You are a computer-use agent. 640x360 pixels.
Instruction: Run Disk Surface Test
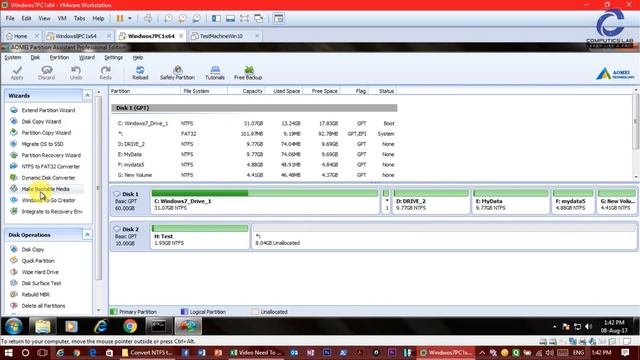pos(41,283)
